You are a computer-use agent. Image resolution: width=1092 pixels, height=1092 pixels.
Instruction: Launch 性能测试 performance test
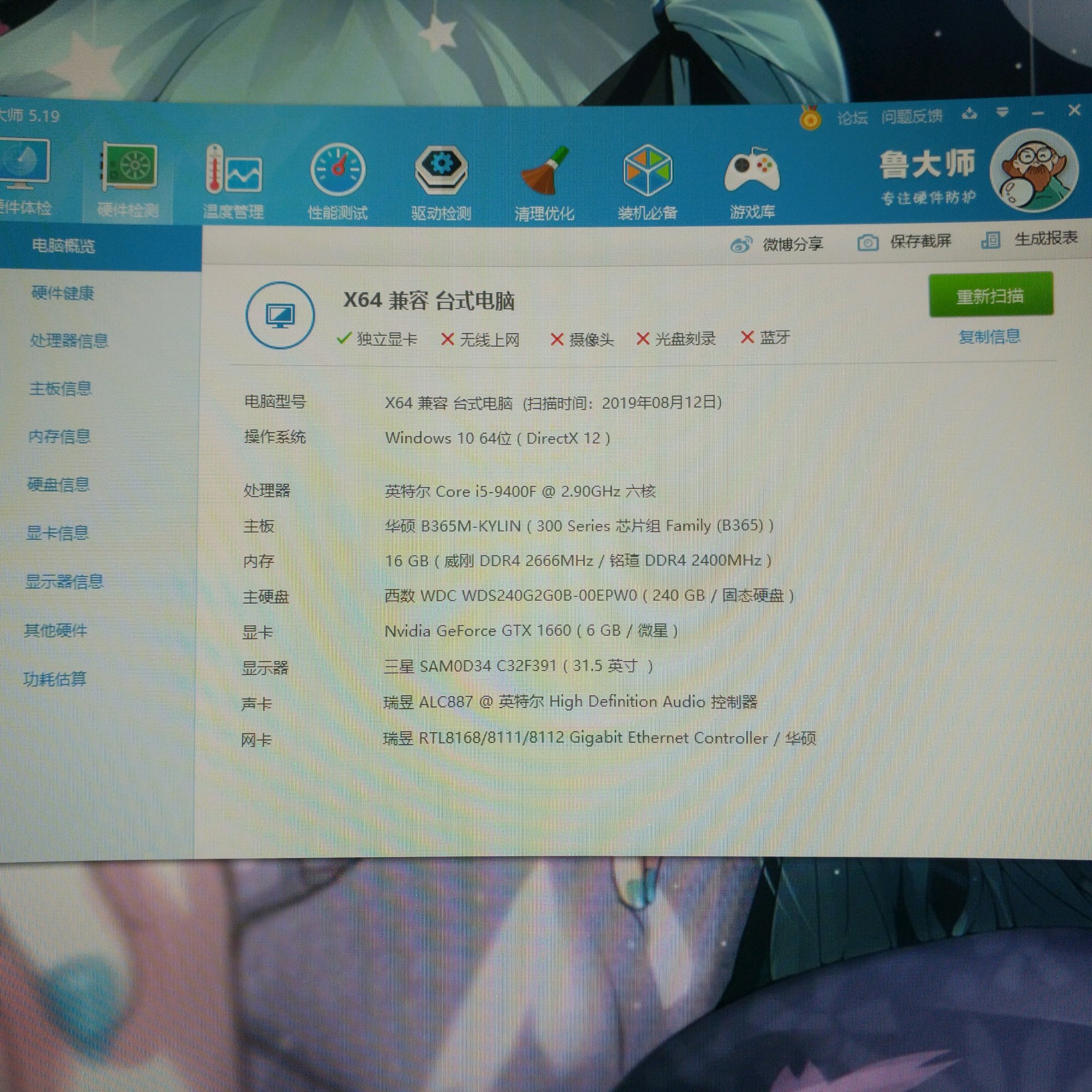(x=338, y=181)
